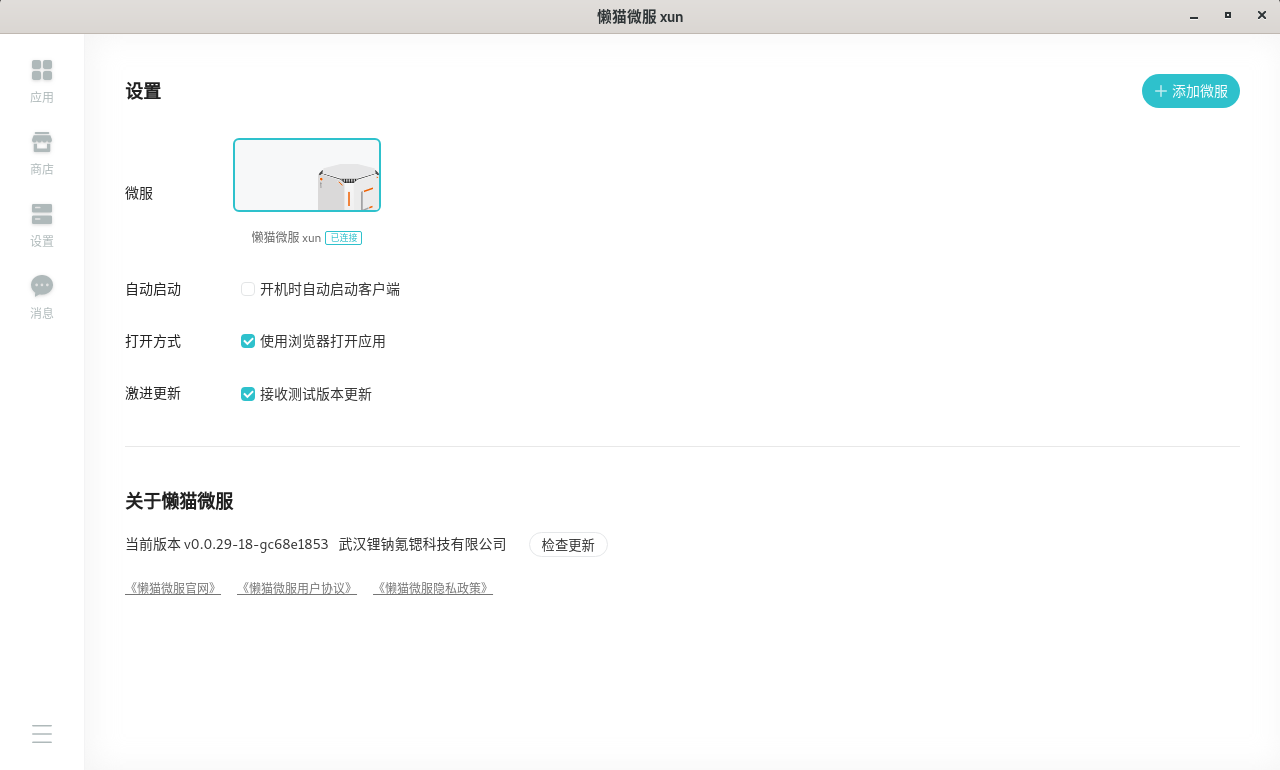The image size is (1280, 770).
Task: Click the 懒猫微服 xun caption under thumbnail
Action: coord(286,238)
